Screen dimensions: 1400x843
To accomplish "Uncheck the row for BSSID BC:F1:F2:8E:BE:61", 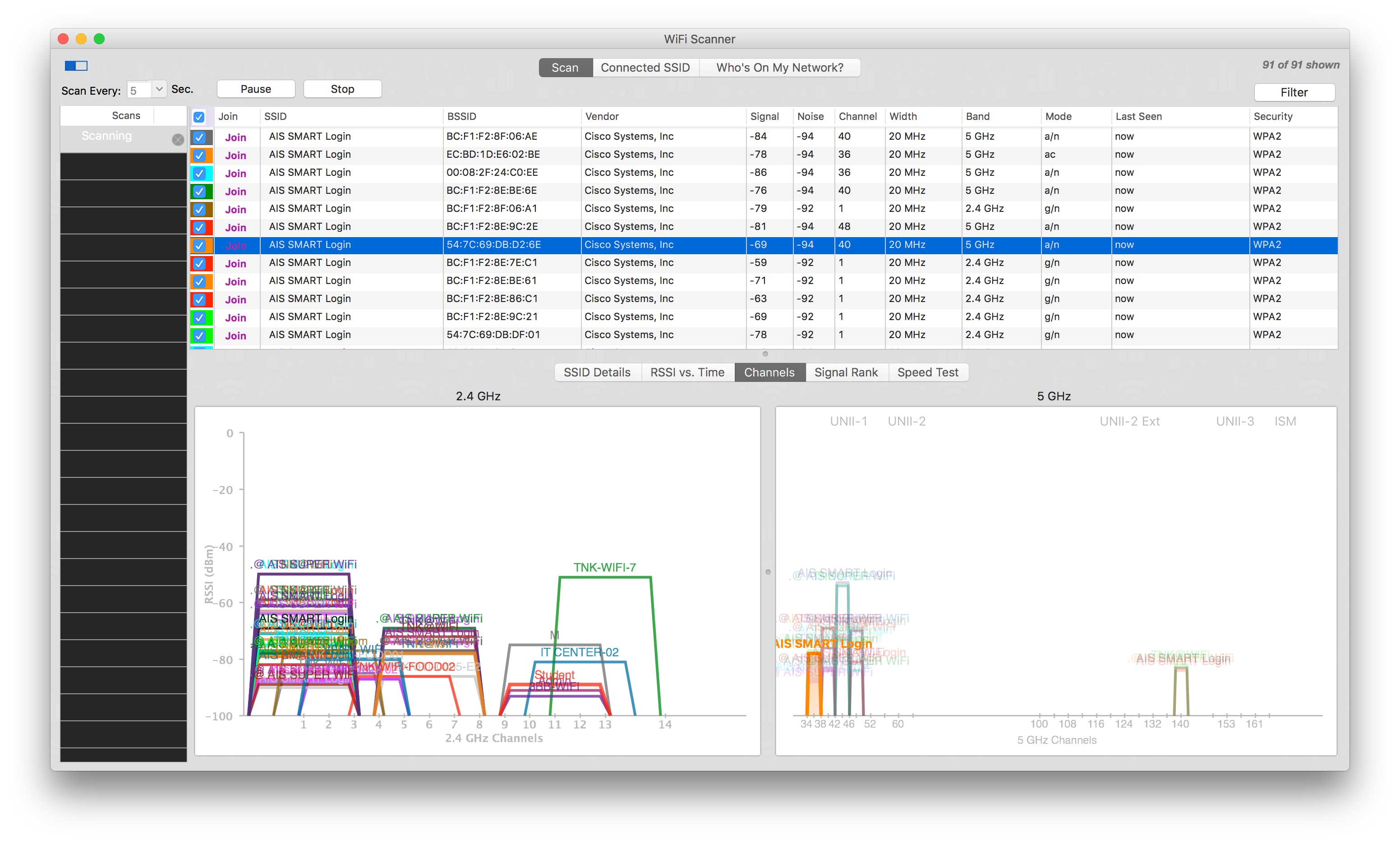I will click(199, 282).
